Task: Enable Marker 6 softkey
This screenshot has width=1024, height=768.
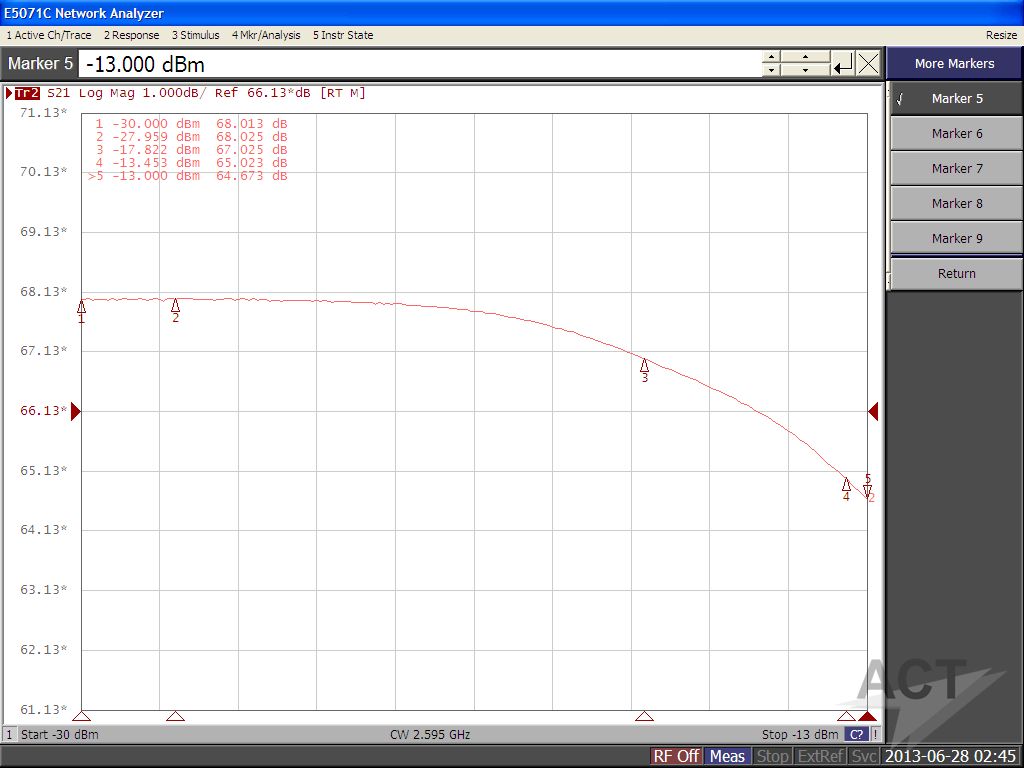Action: point(956,133)
